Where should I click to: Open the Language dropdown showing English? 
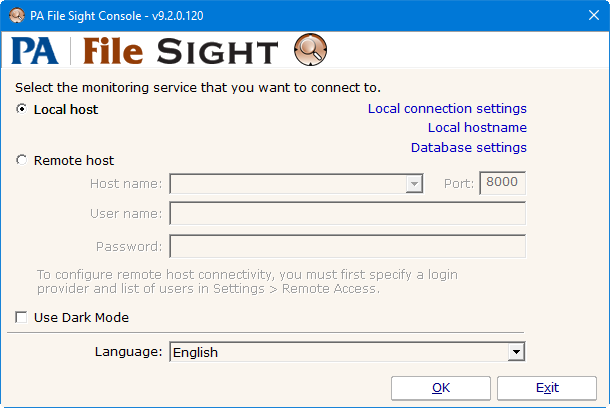515,352
